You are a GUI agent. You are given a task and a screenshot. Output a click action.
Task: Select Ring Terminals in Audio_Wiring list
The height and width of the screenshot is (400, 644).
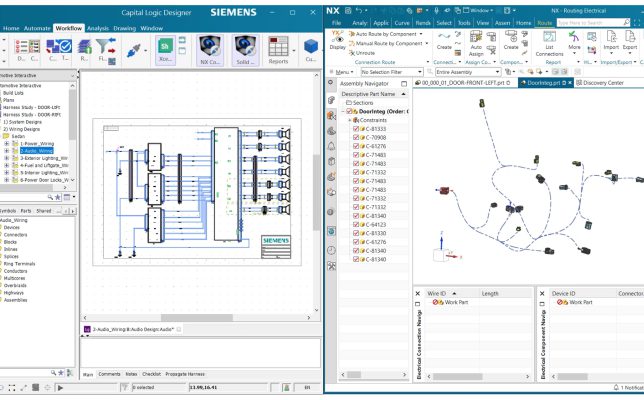click(19, 264)
